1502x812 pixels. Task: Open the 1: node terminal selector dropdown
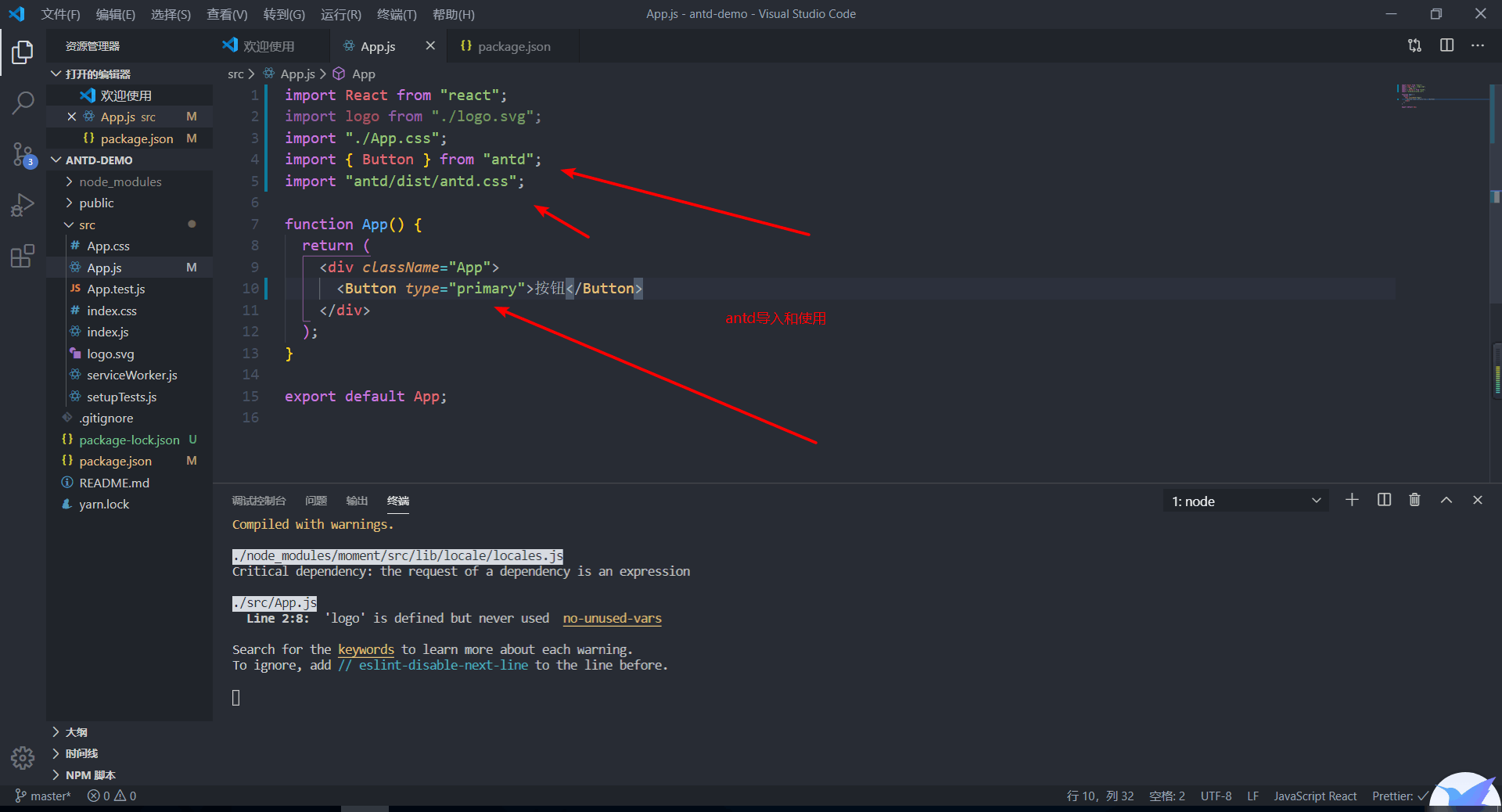[x=1245, y=501]
